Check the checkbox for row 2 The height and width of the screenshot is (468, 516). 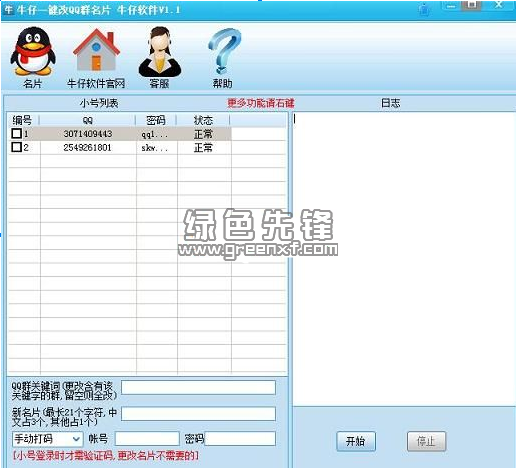16,147
